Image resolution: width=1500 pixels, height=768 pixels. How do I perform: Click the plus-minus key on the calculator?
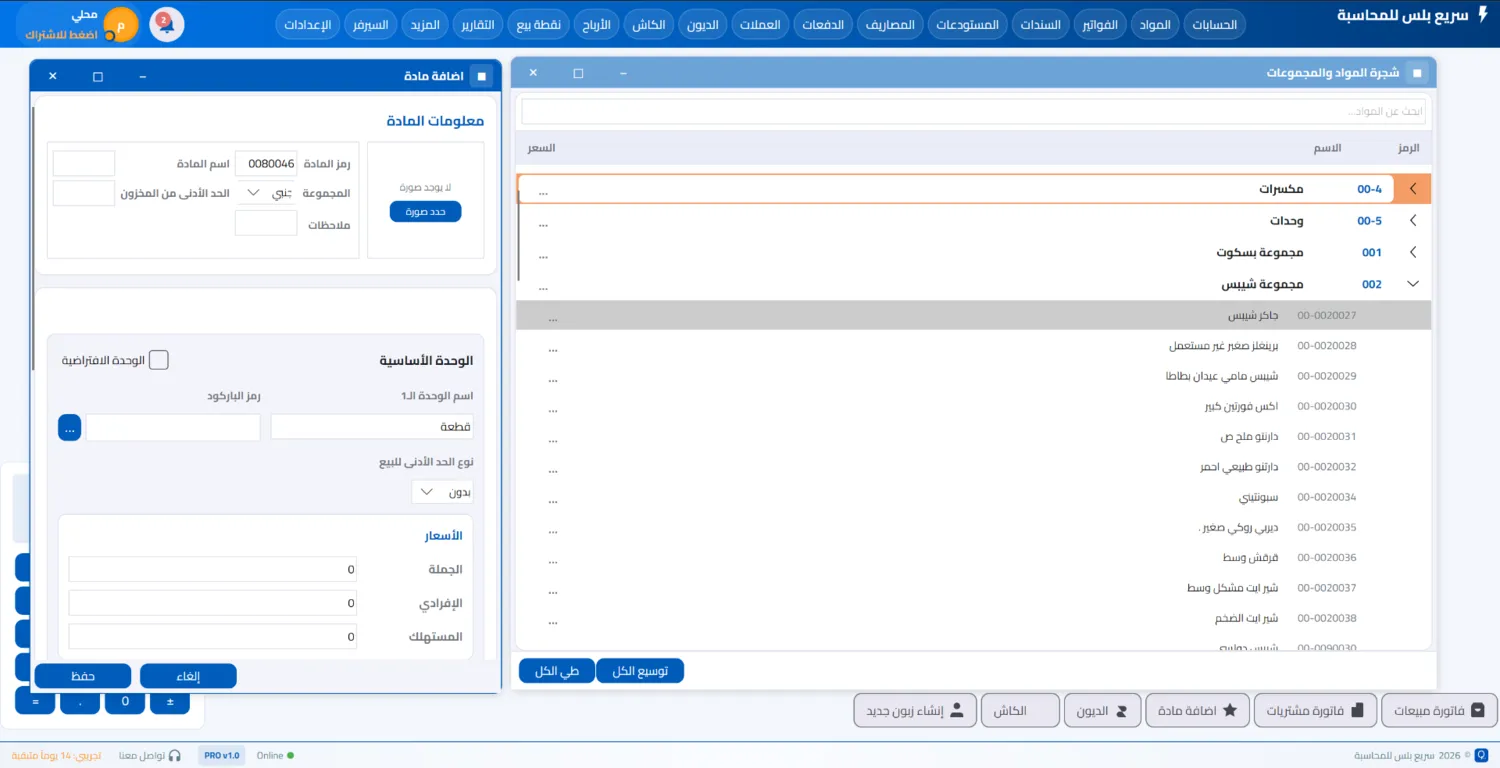[x=170, y=702]
